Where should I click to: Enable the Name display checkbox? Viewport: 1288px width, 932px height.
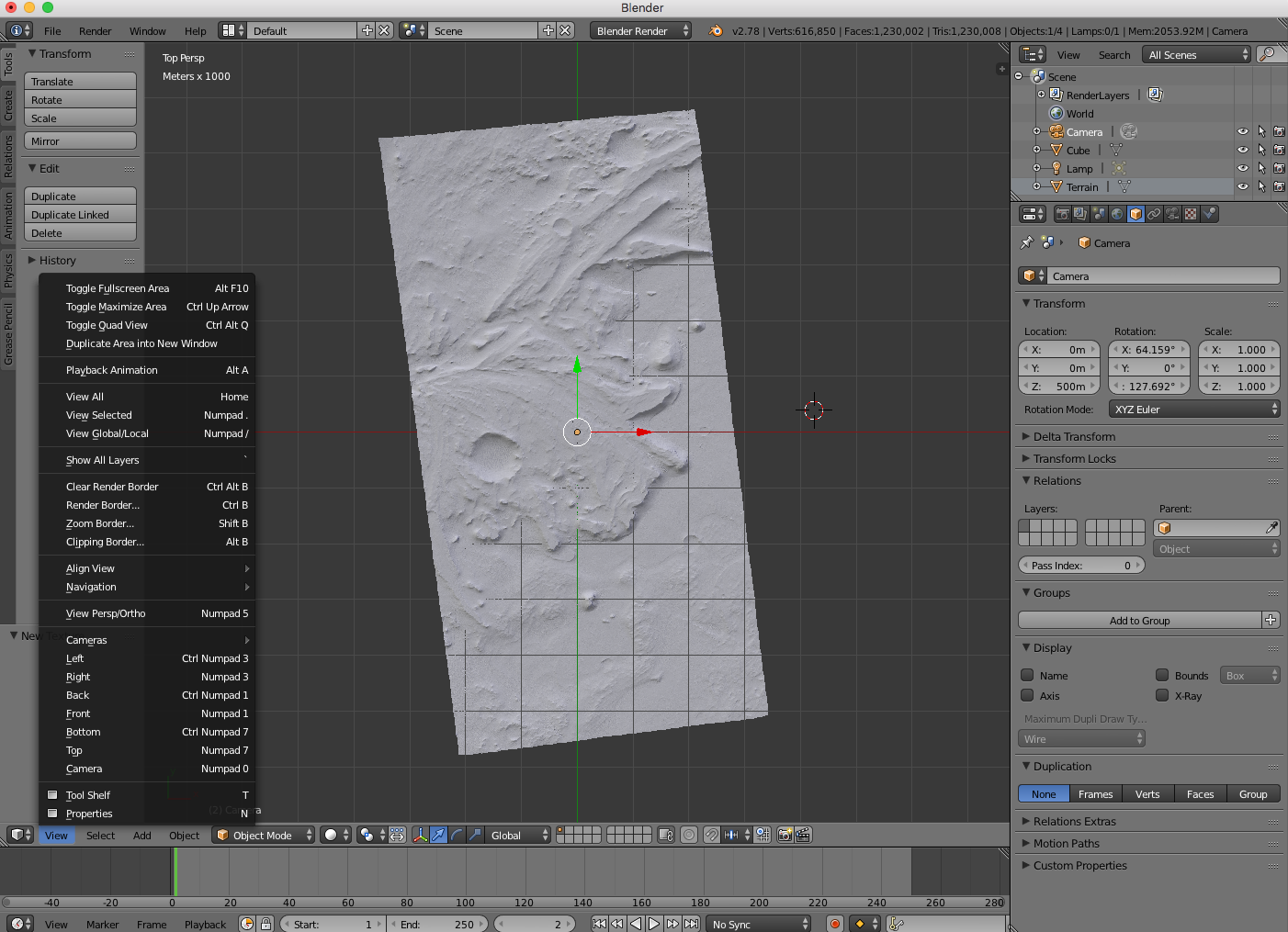[1028, 675]
